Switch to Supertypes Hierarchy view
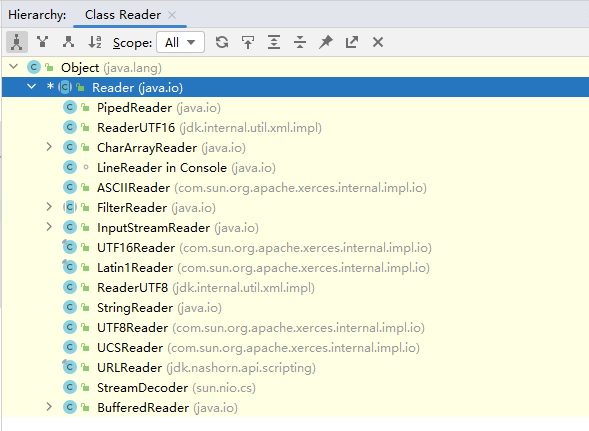Image resolution: width=589 pixels, height=431 pixels. coord(43,42)
